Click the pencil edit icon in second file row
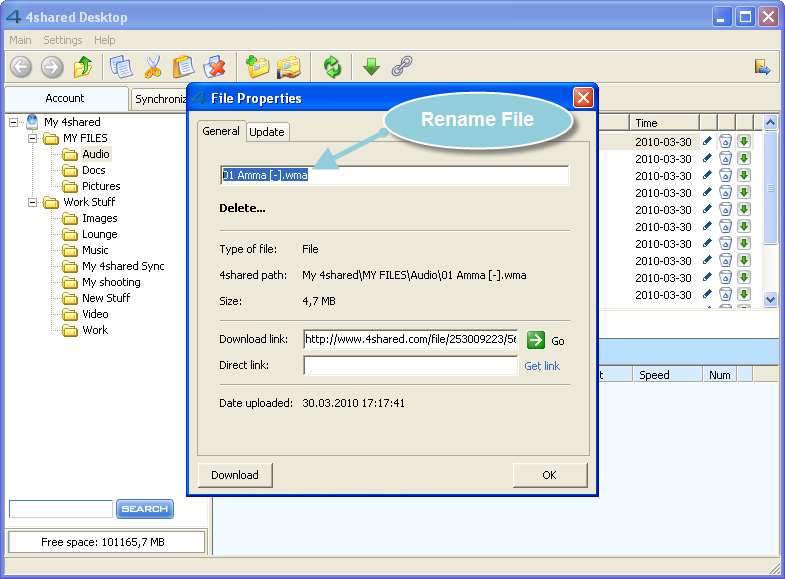 [707, 158]
